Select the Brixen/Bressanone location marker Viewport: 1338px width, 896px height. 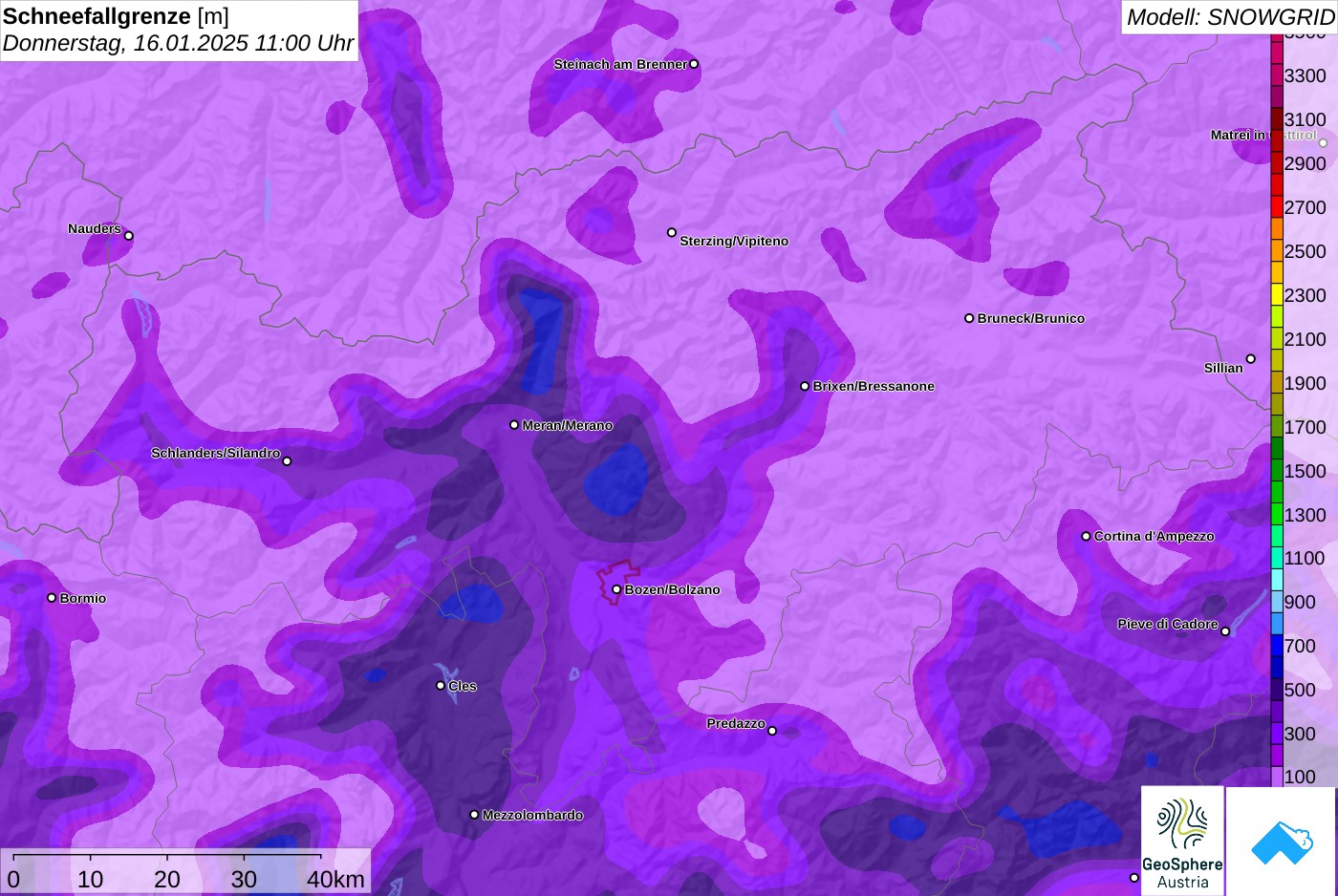pyautogui.click(x=805, y=386)
